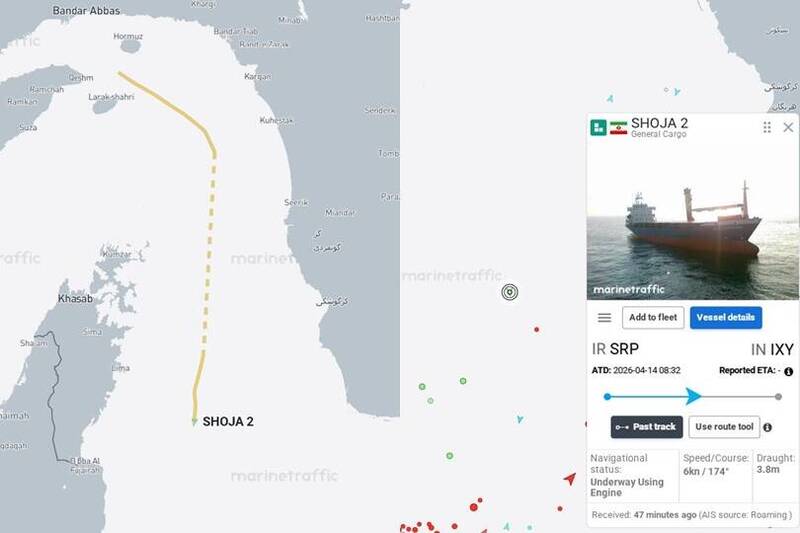Open Vessel details
This screenshot has height=533, width=800.
(725, 318)
